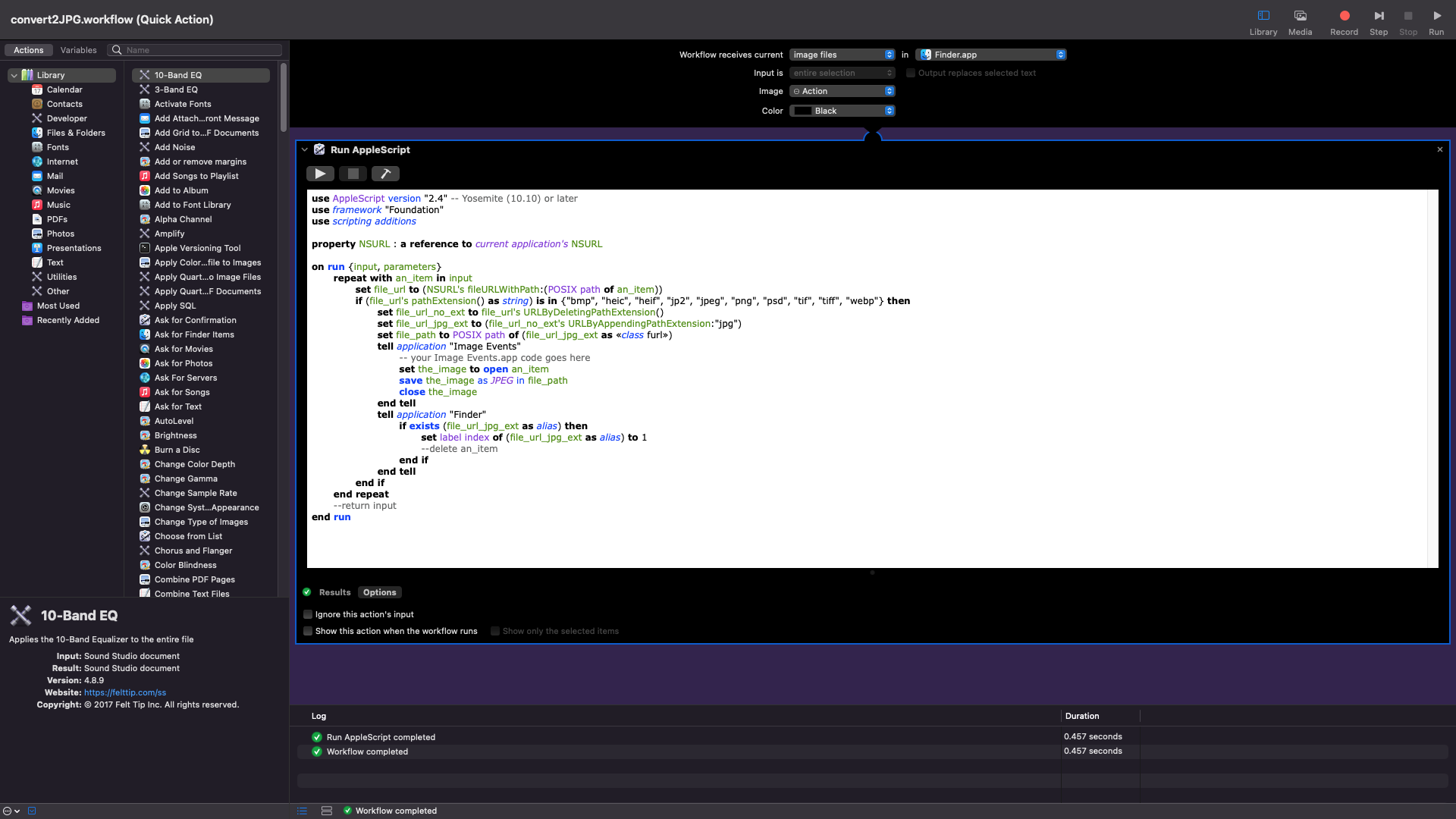Open the Finder.app application dropdown
Screen dimensions: 1456x819
click(990, 55)
